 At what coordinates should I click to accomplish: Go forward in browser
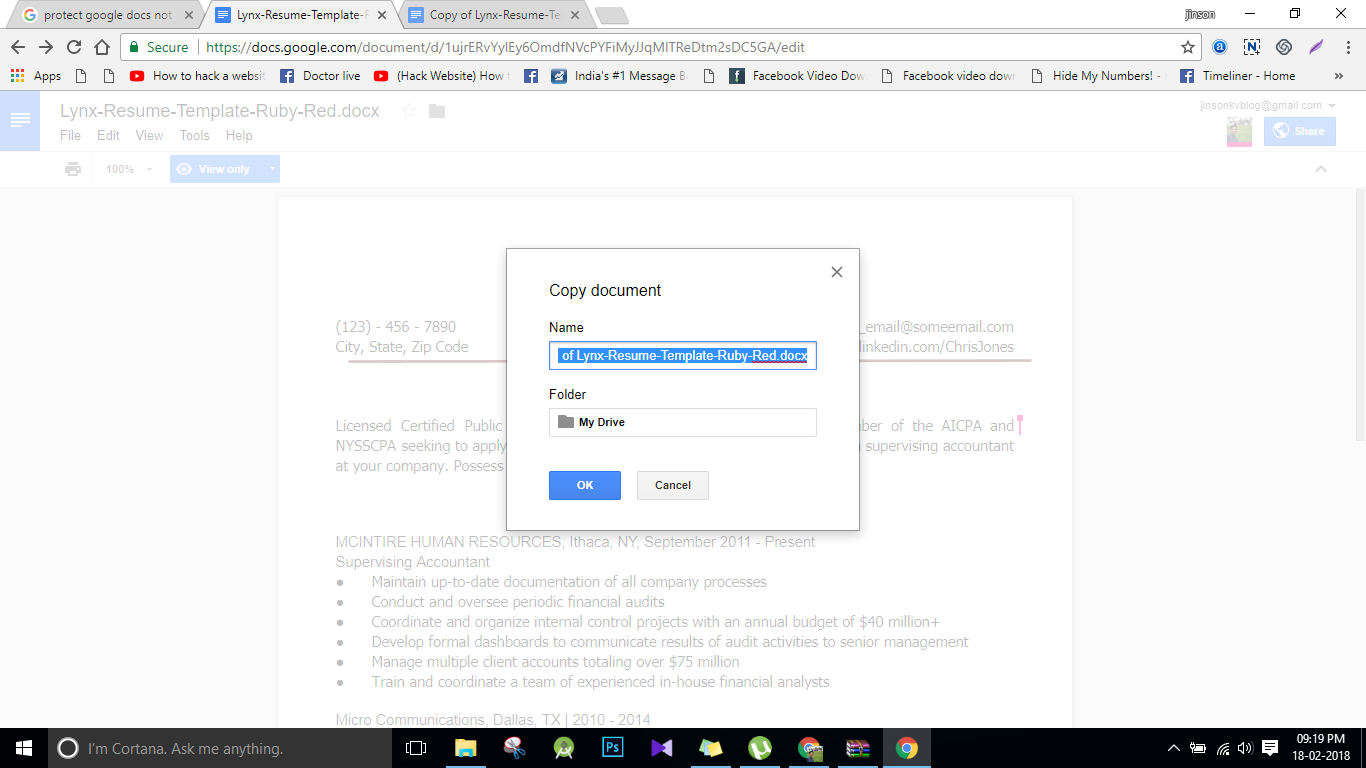pyautogui.click(x=46, y=47)
